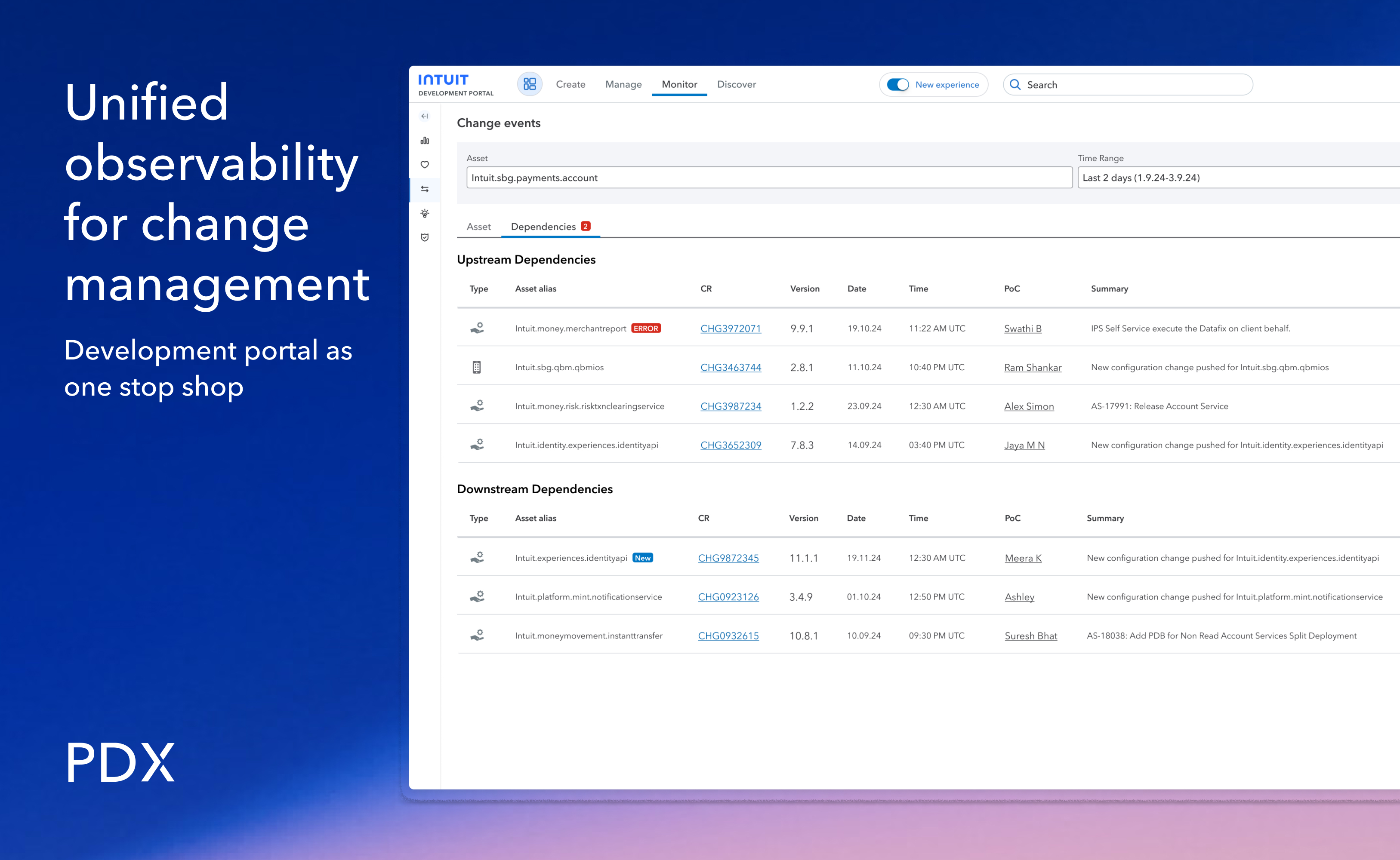Open PoC link for Suresh Bhat
1400x860 pixels.
pos(1030,636)
